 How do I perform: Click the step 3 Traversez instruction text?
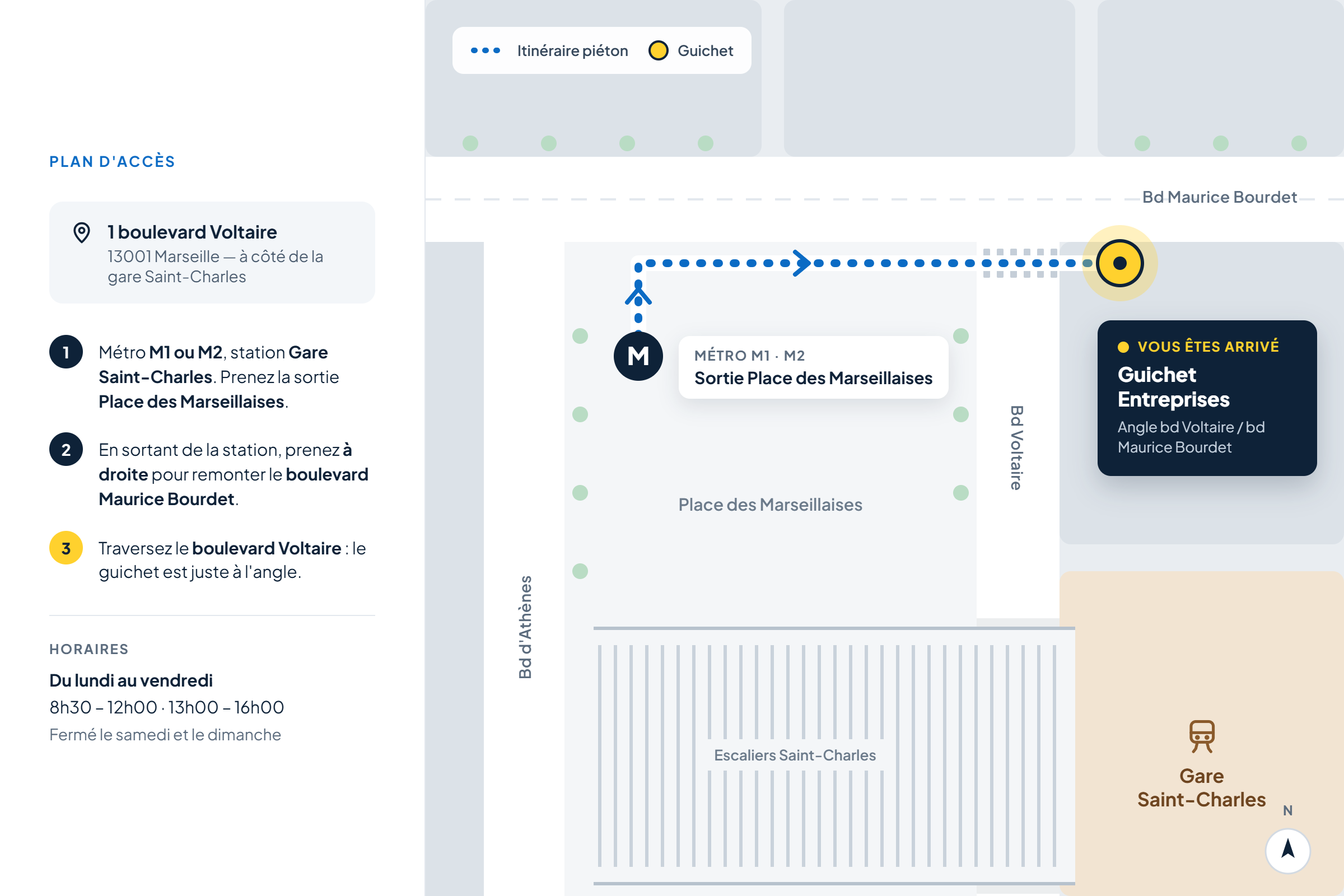coord(232,560)
